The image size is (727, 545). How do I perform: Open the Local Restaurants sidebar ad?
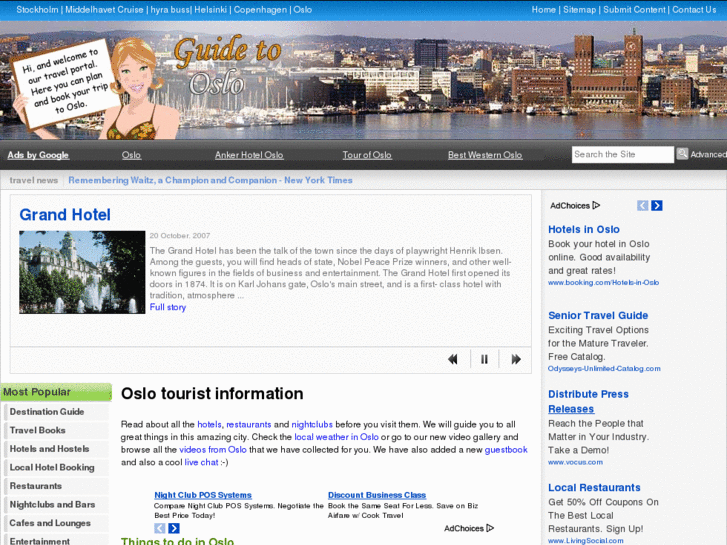coord(594,487)
